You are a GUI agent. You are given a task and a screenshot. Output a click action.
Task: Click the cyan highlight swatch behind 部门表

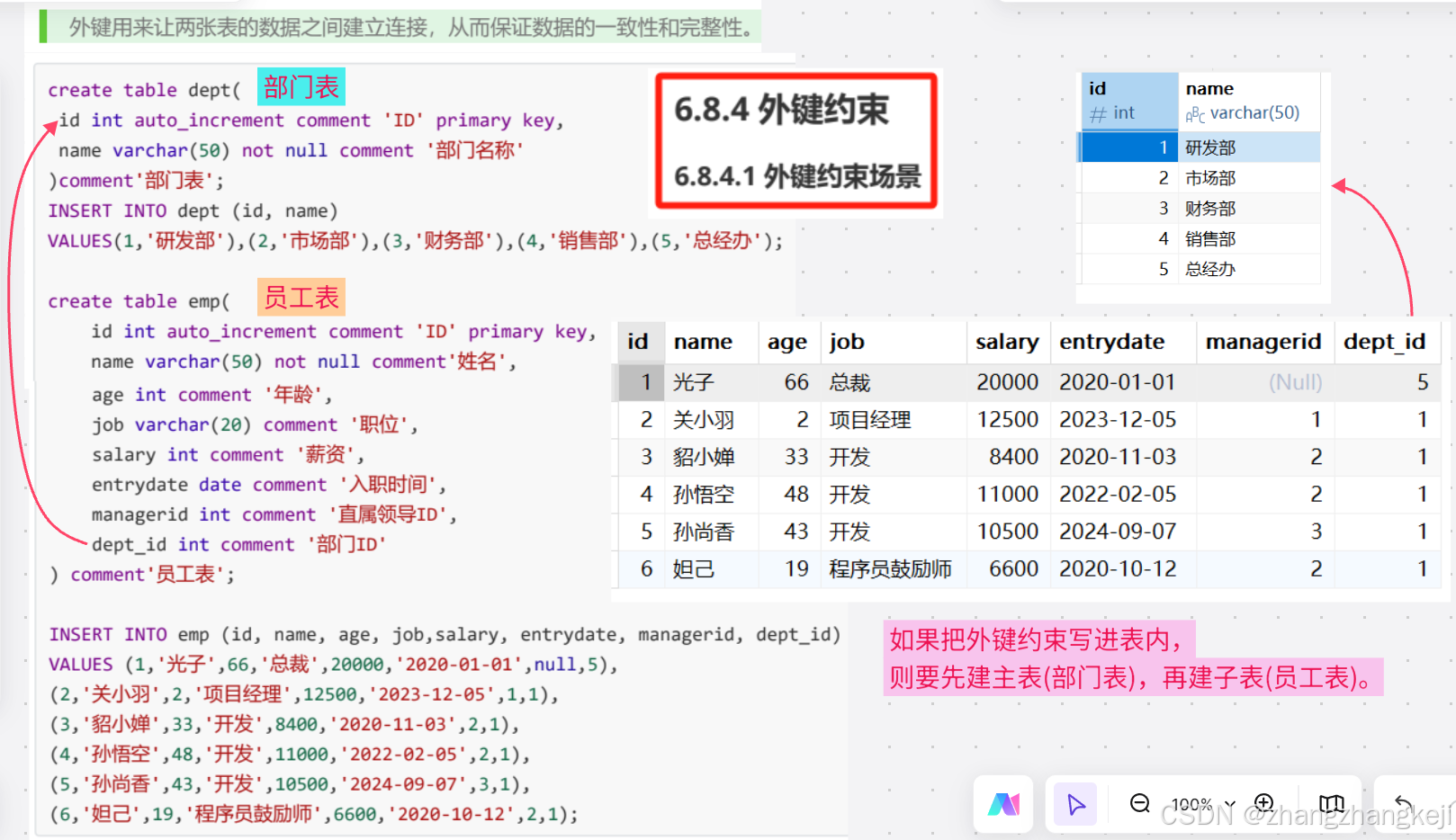click(300, 87)
